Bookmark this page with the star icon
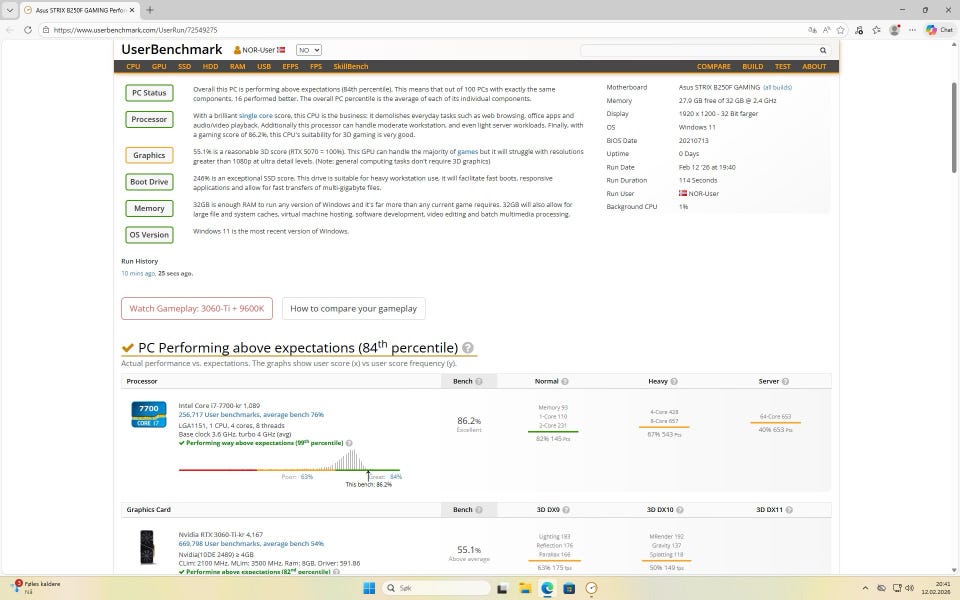960x600 pixels. [841, 30]
